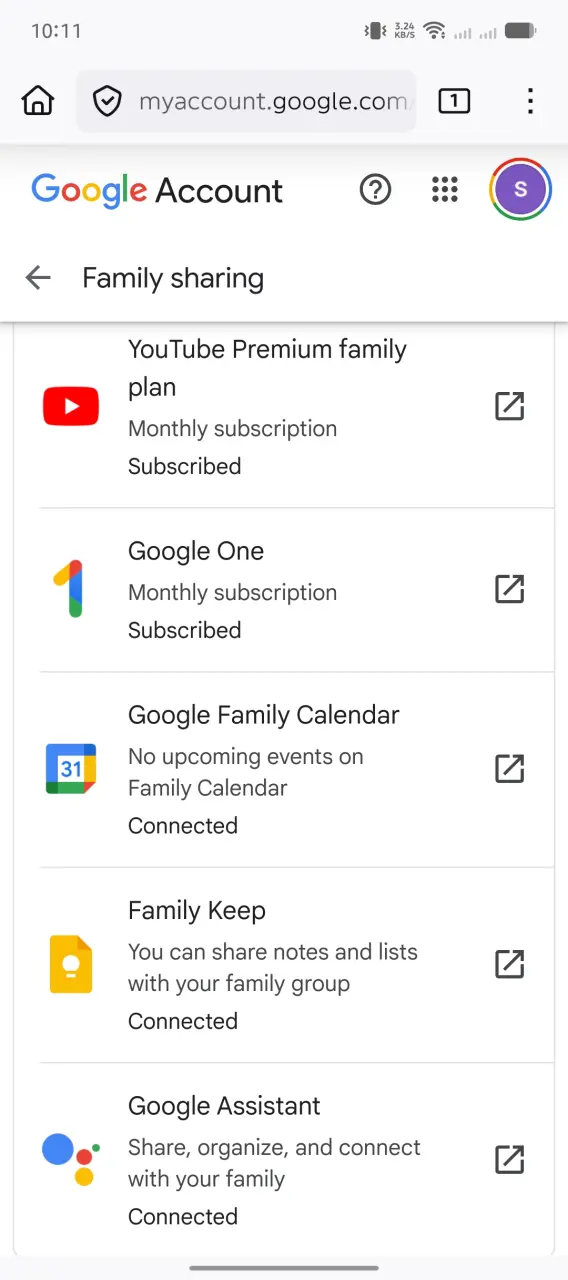Open Google One external link icon
568x1280 pixels.
coord(510,589)
